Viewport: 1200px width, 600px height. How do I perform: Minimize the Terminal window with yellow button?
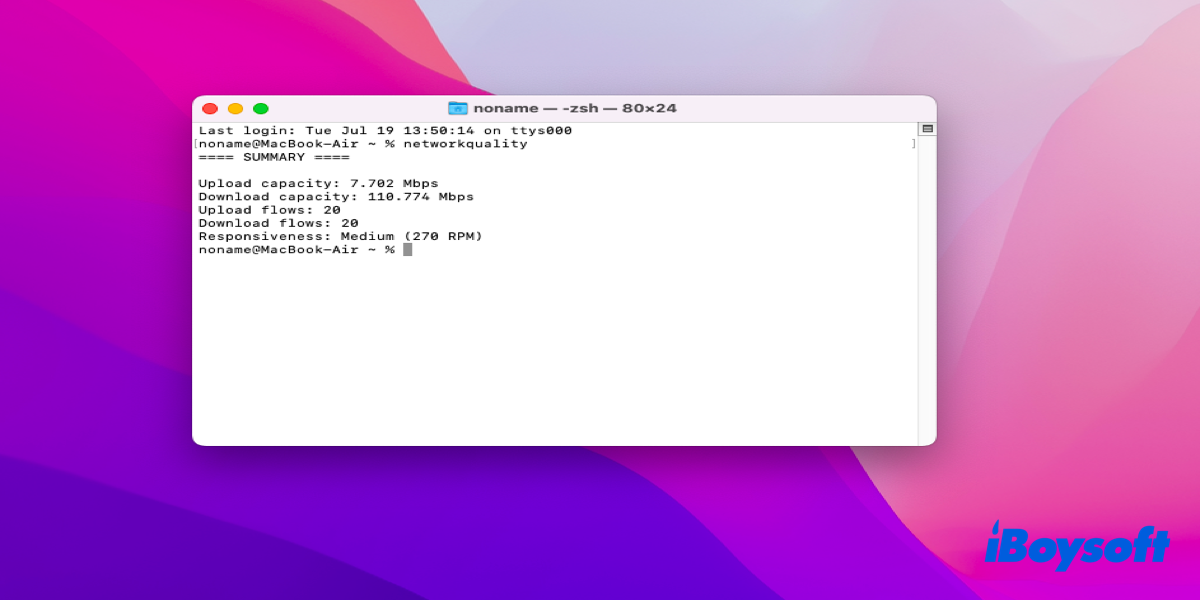(x=236, y=109)
